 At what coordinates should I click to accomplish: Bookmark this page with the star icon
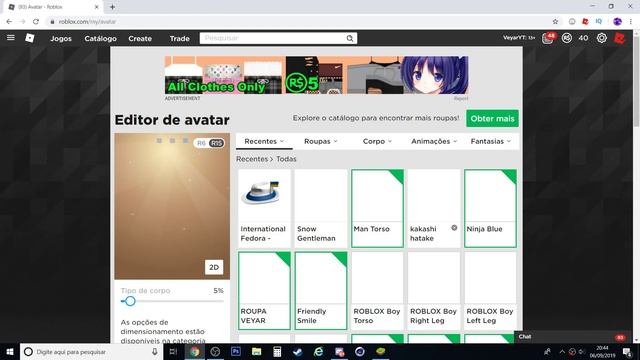tap(555, 22)
